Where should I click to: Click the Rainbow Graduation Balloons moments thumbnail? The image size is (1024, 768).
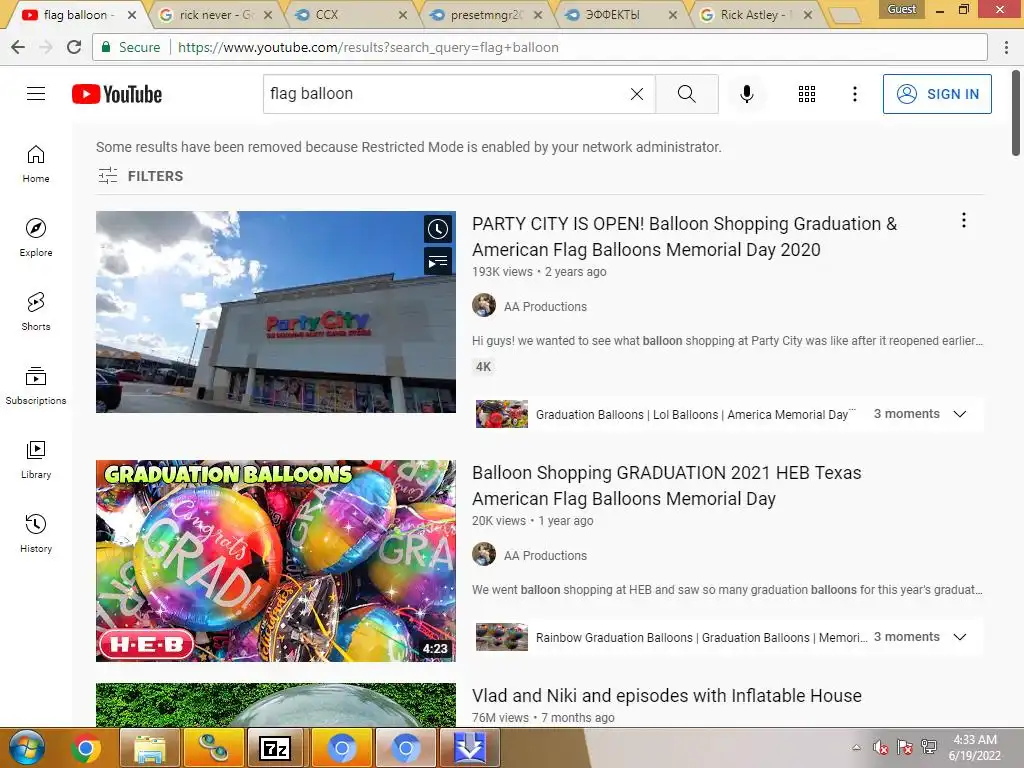(x=502, y=637)
